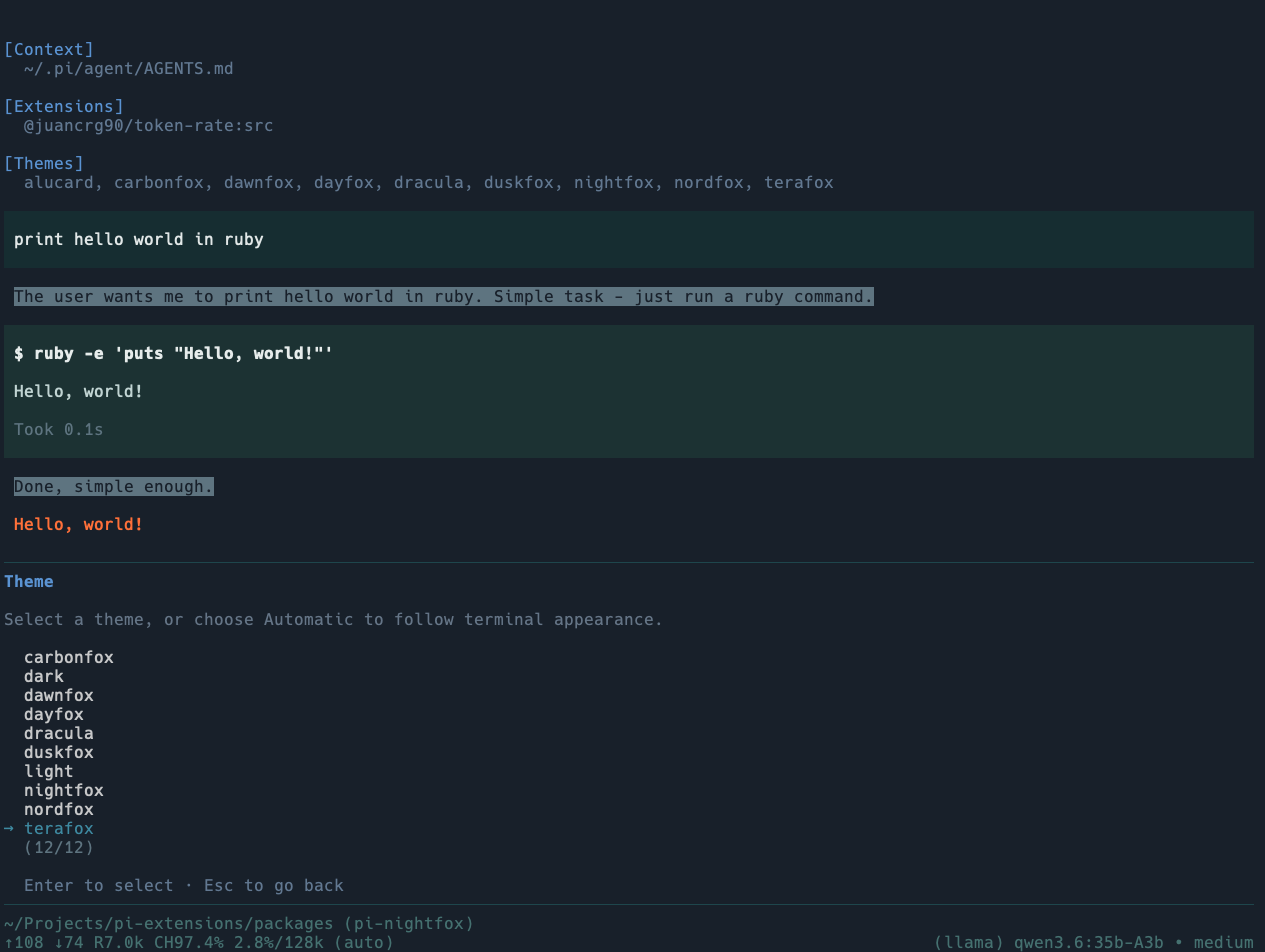
Task: Click terafox in the [Themes] summary line
Action: (799, 182)
